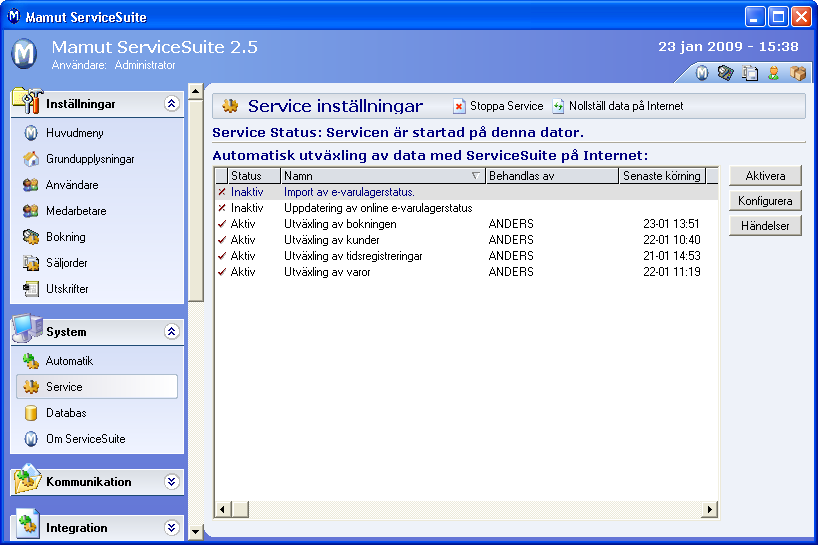Click the Databas cylinder icon
Image resolution: width=818 pixels, height=545 pixels.
(x=31, y=413)
